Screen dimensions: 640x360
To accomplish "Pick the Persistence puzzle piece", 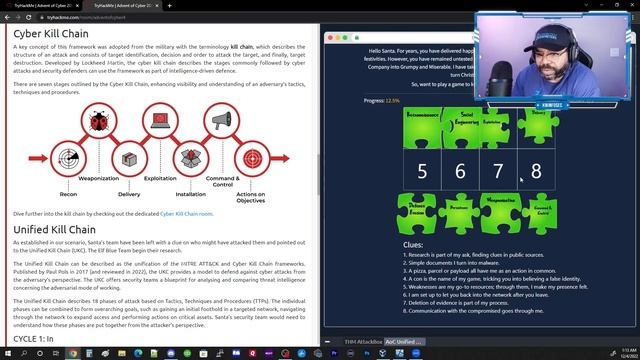I will (x=459, y=213).
